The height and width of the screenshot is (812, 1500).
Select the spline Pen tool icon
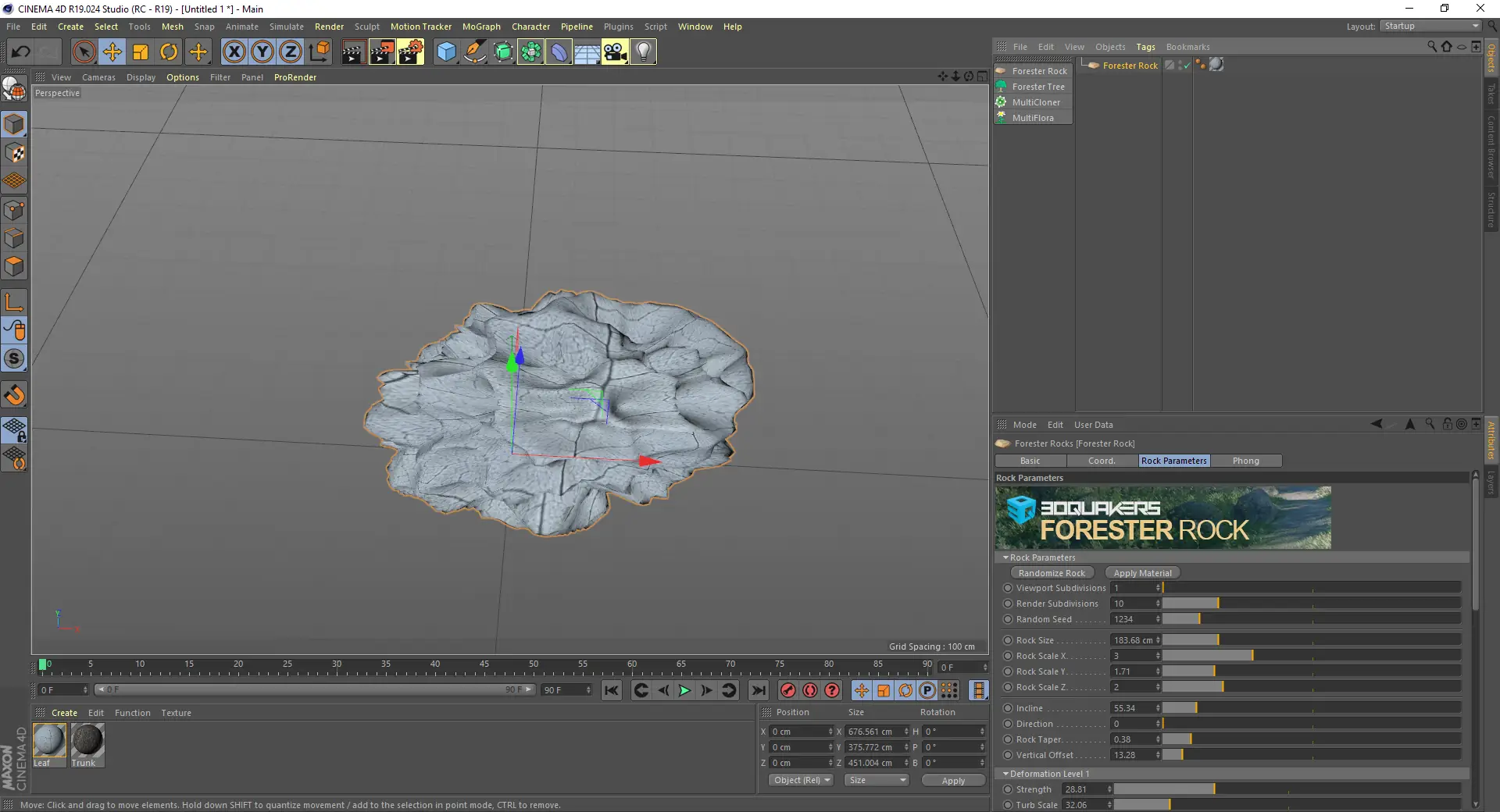474,52
